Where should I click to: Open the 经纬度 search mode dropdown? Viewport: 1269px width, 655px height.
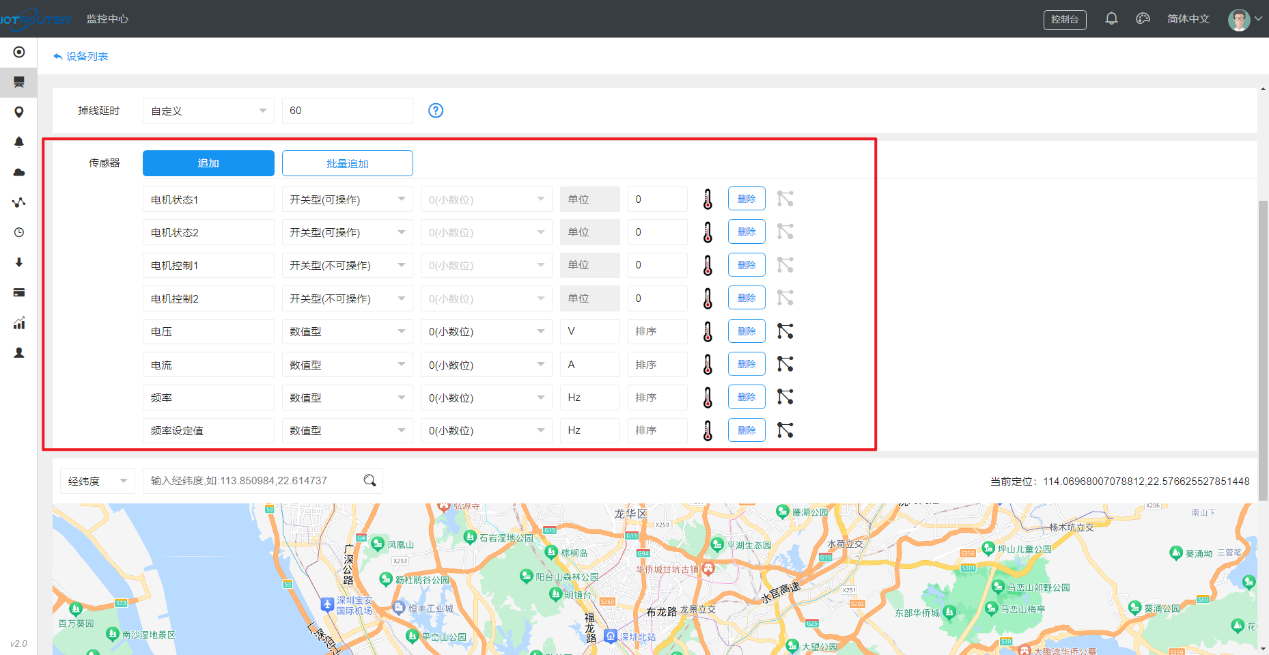click(x=97, y=481)
